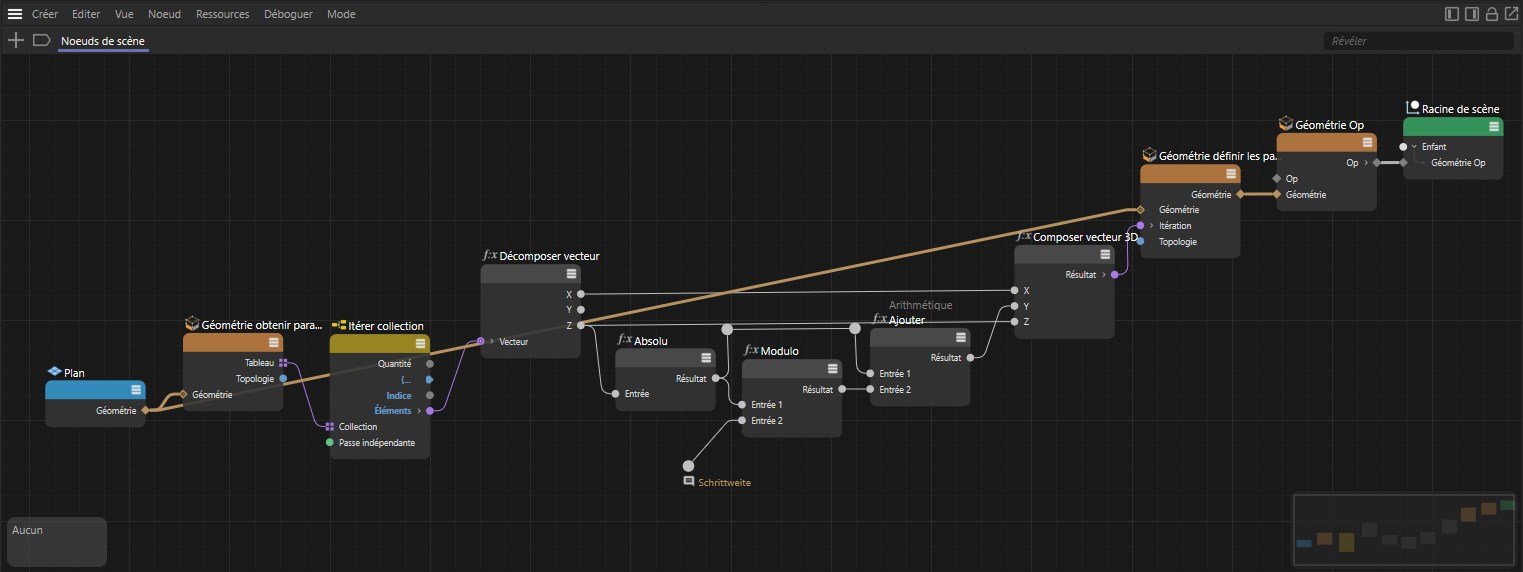Viewport: 1523px width, 572px height.
Task: Toggle the left side panel layout icon
Action: [1452, 14]
